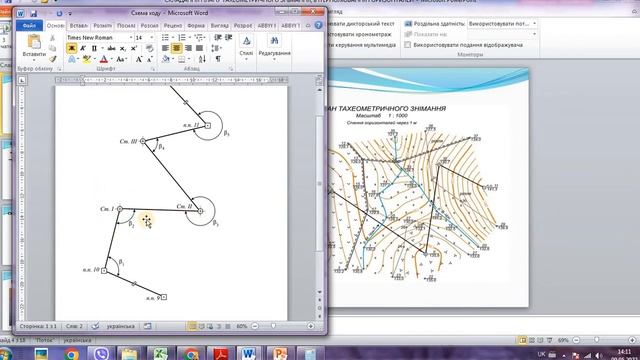640x360 pixels.
Task: Toggle bold formatting in Word ribbon
Action: pyautogui.click(x=71, y=49)
